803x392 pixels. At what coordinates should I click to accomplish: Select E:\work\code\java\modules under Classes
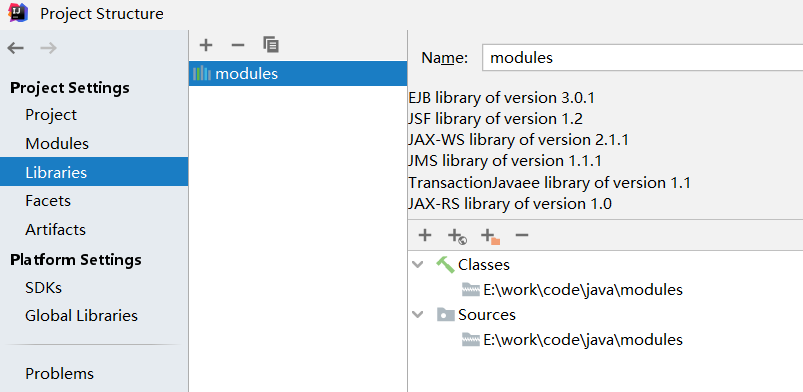tap(583, 290)
